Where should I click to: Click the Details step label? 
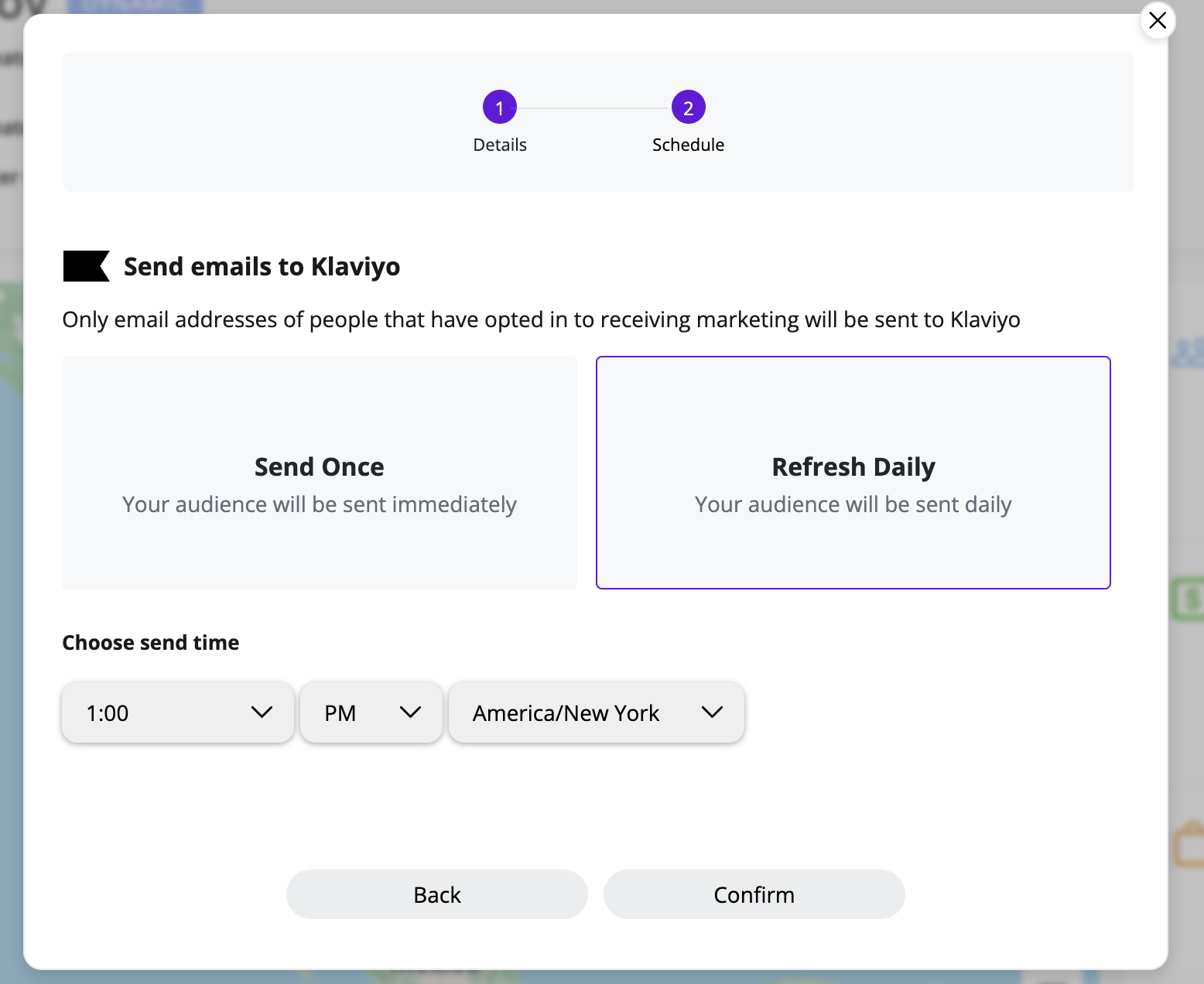[x=500, y=145]
